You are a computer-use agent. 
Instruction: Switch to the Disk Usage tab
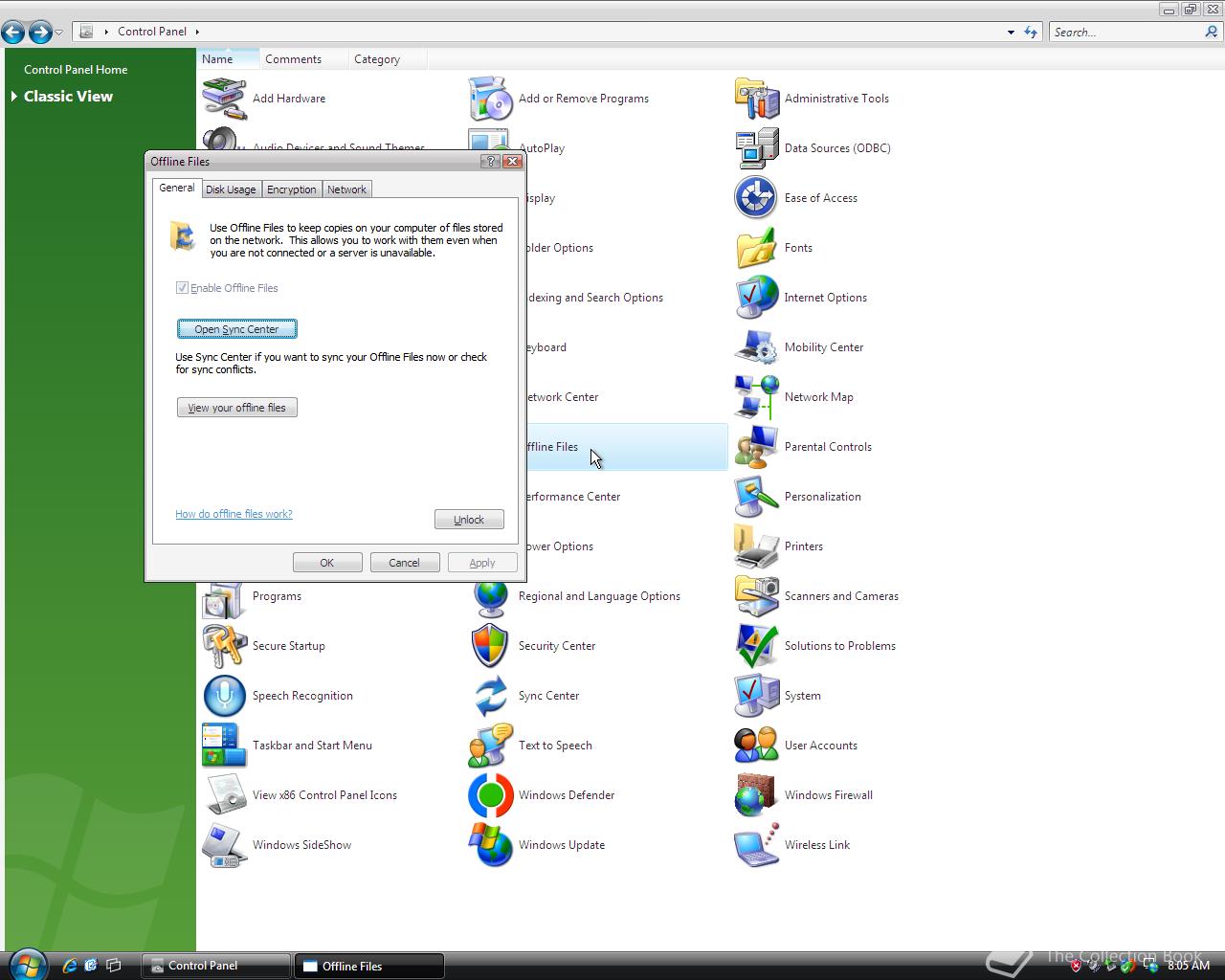coord(231,189)
